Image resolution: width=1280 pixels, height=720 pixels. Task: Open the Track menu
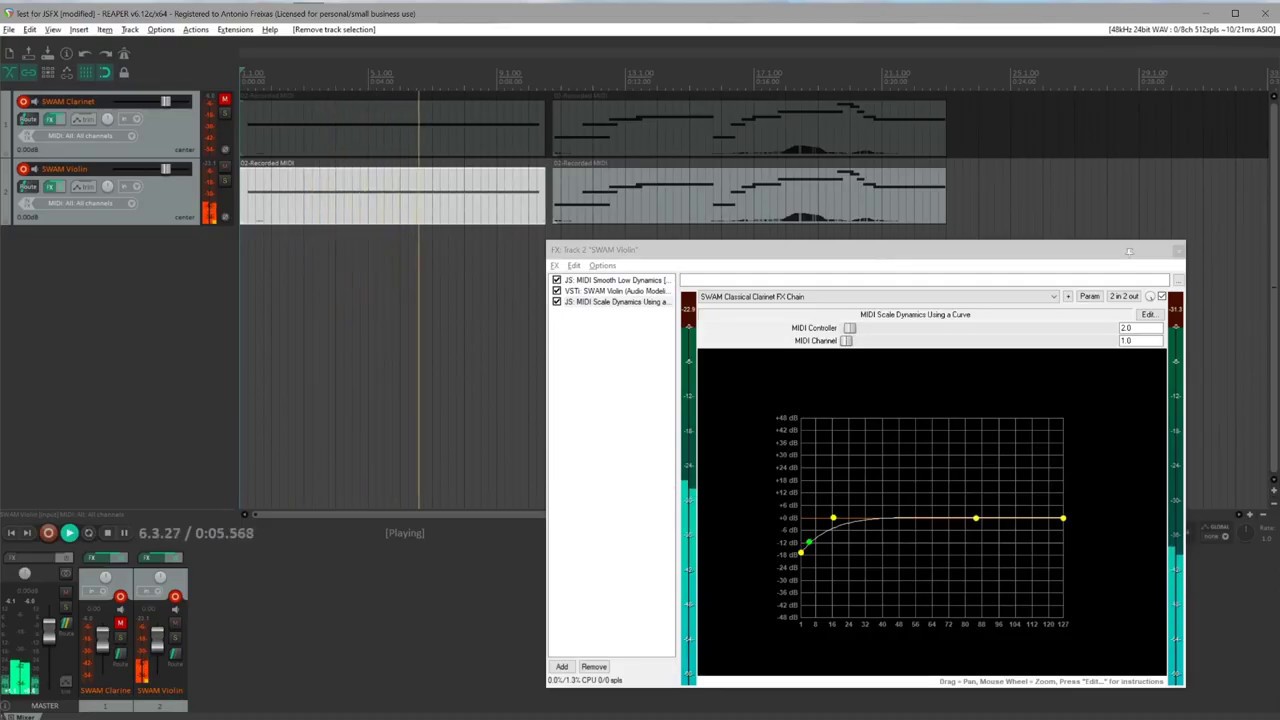[130, 30]
